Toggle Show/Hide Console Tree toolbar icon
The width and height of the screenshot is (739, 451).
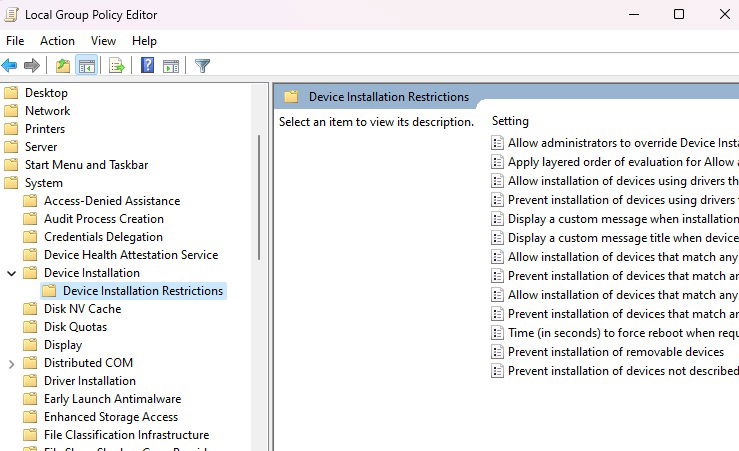coord(87,66)
